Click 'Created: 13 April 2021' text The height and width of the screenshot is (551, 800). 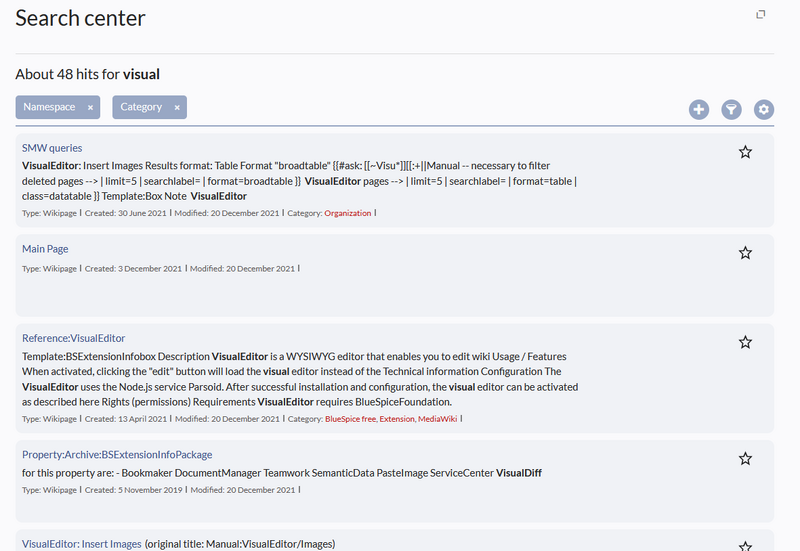(126, 419)
